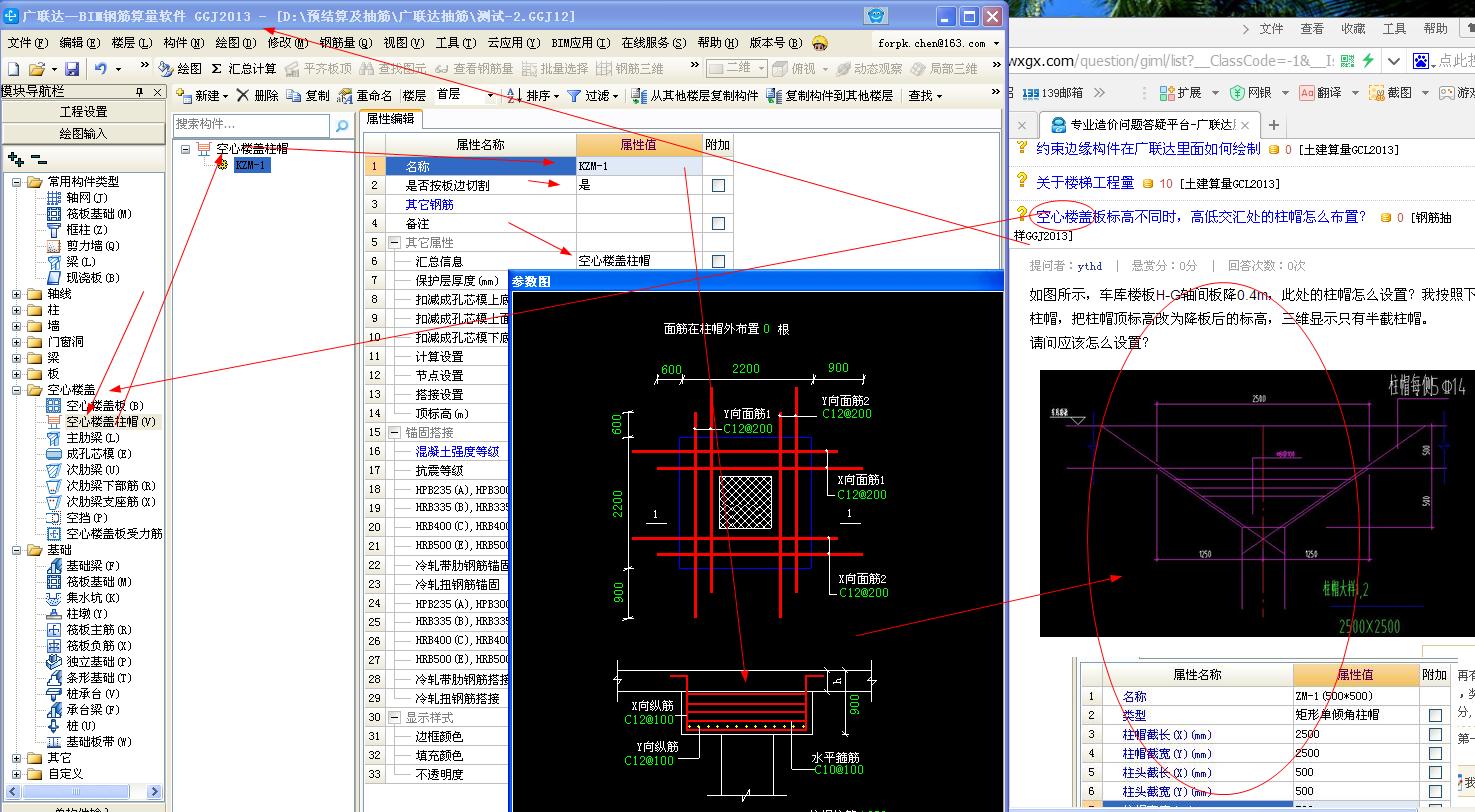Toggle 类型 checkbox in browser property table
1475x812 pixels.
click(x=1435, y=715)
